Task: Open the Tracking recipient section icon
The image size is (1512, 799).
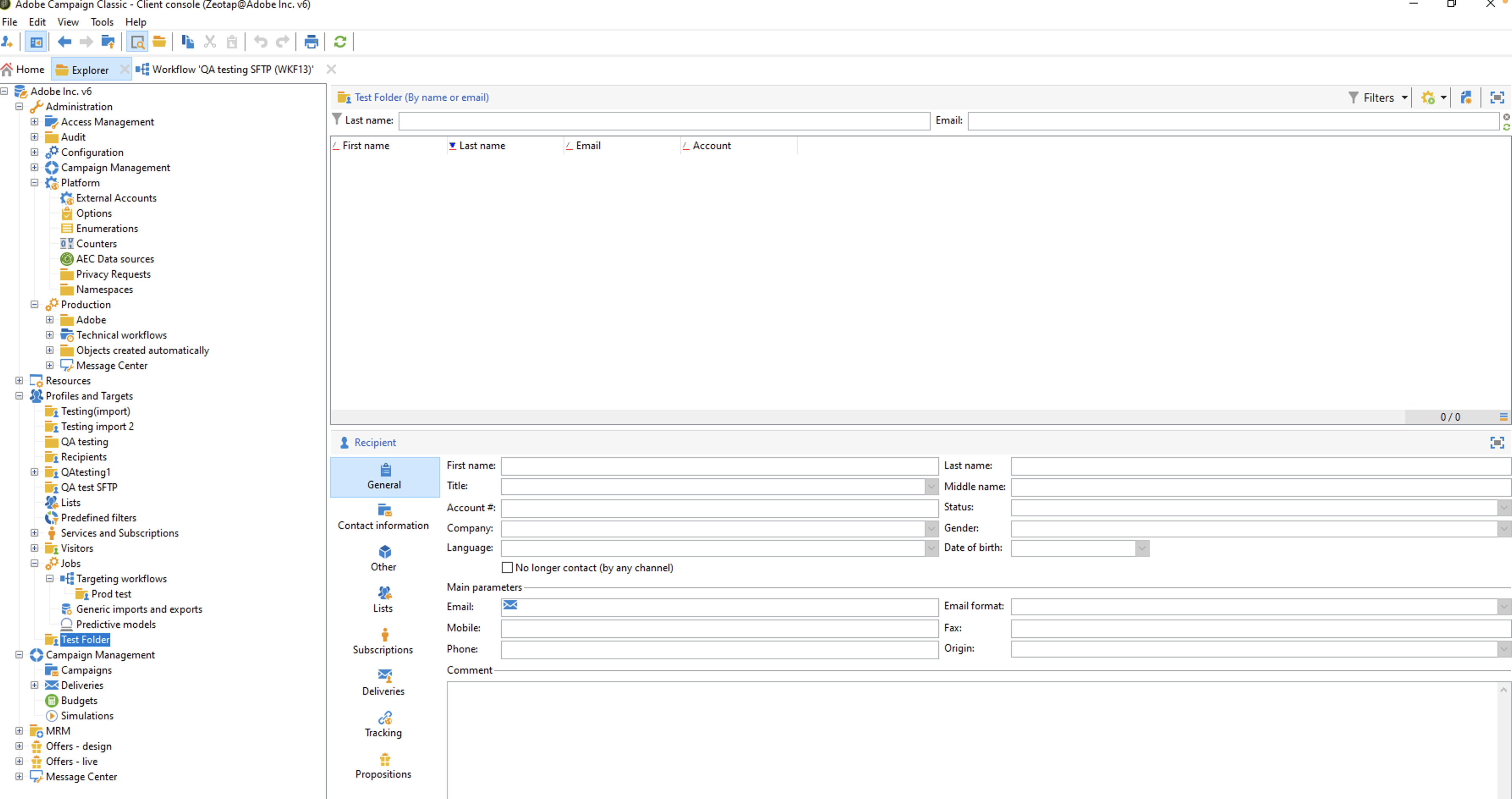Action: point(385,718)
